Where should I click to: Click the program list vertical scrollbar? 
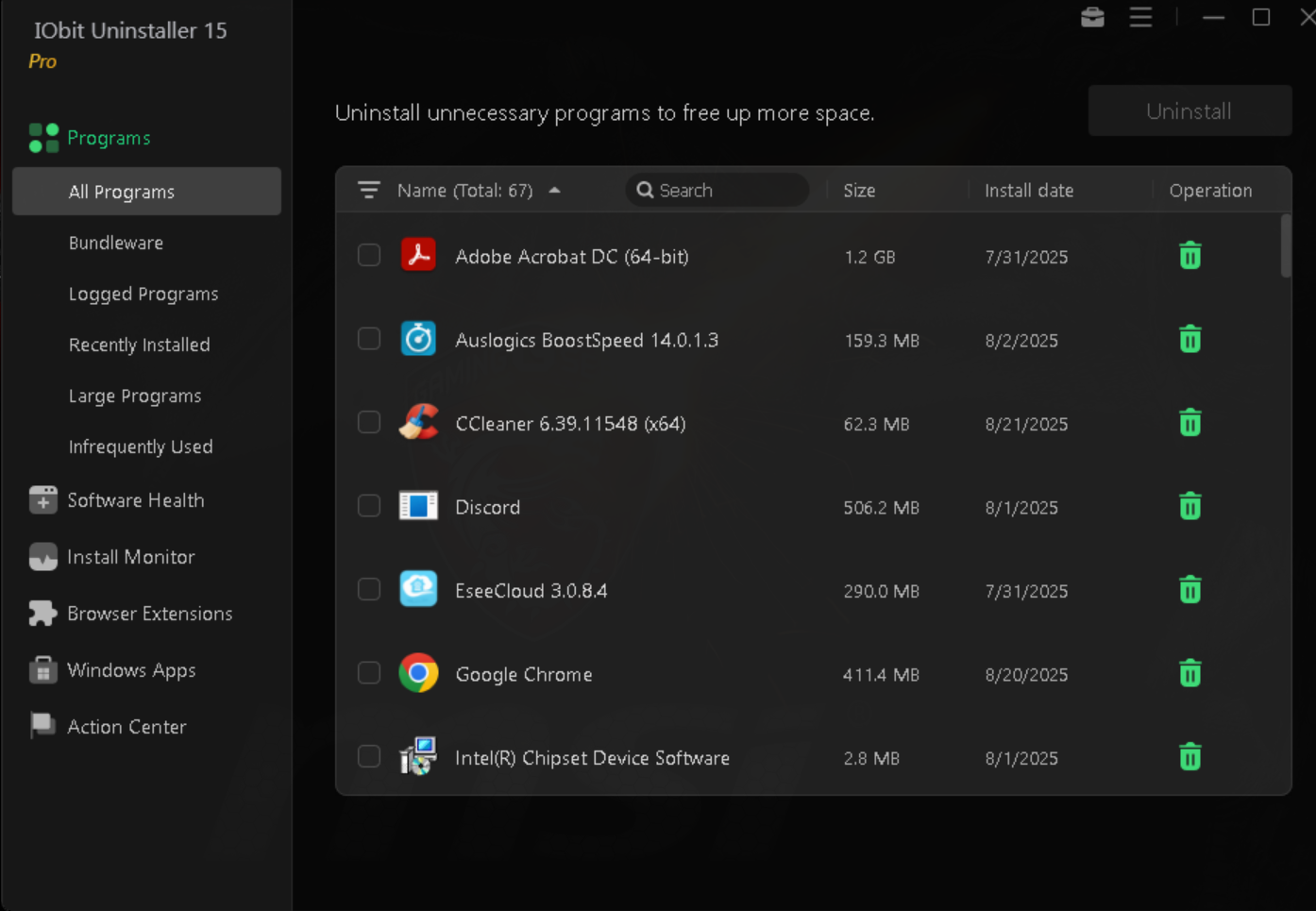point(1285,245)
